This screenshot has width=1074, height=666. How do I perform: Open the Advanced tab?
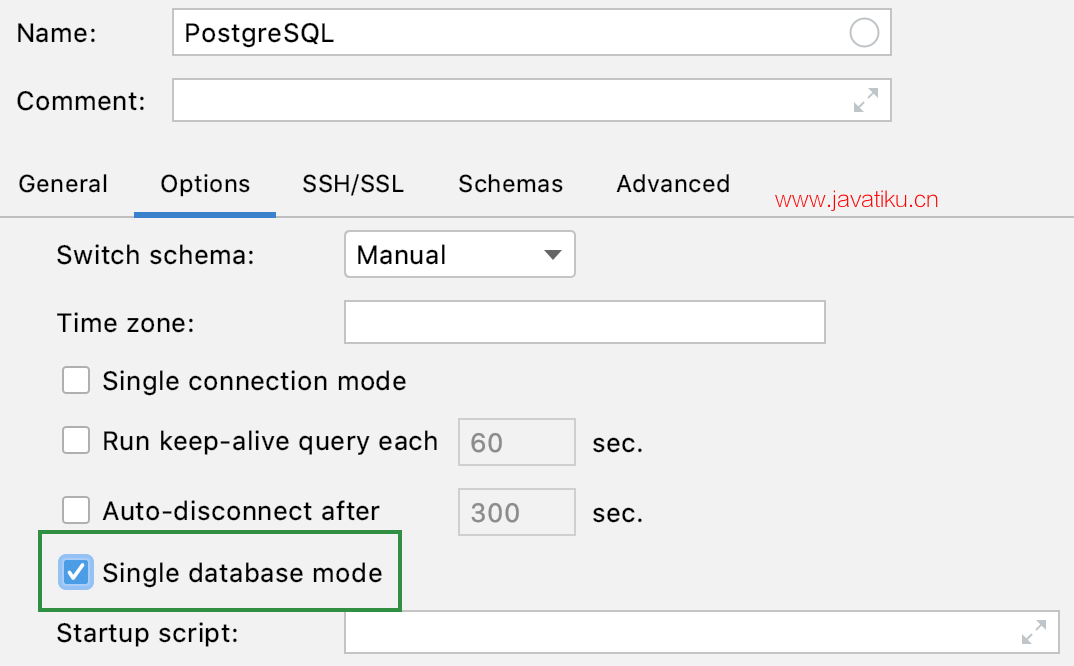(x=673, y=184)
